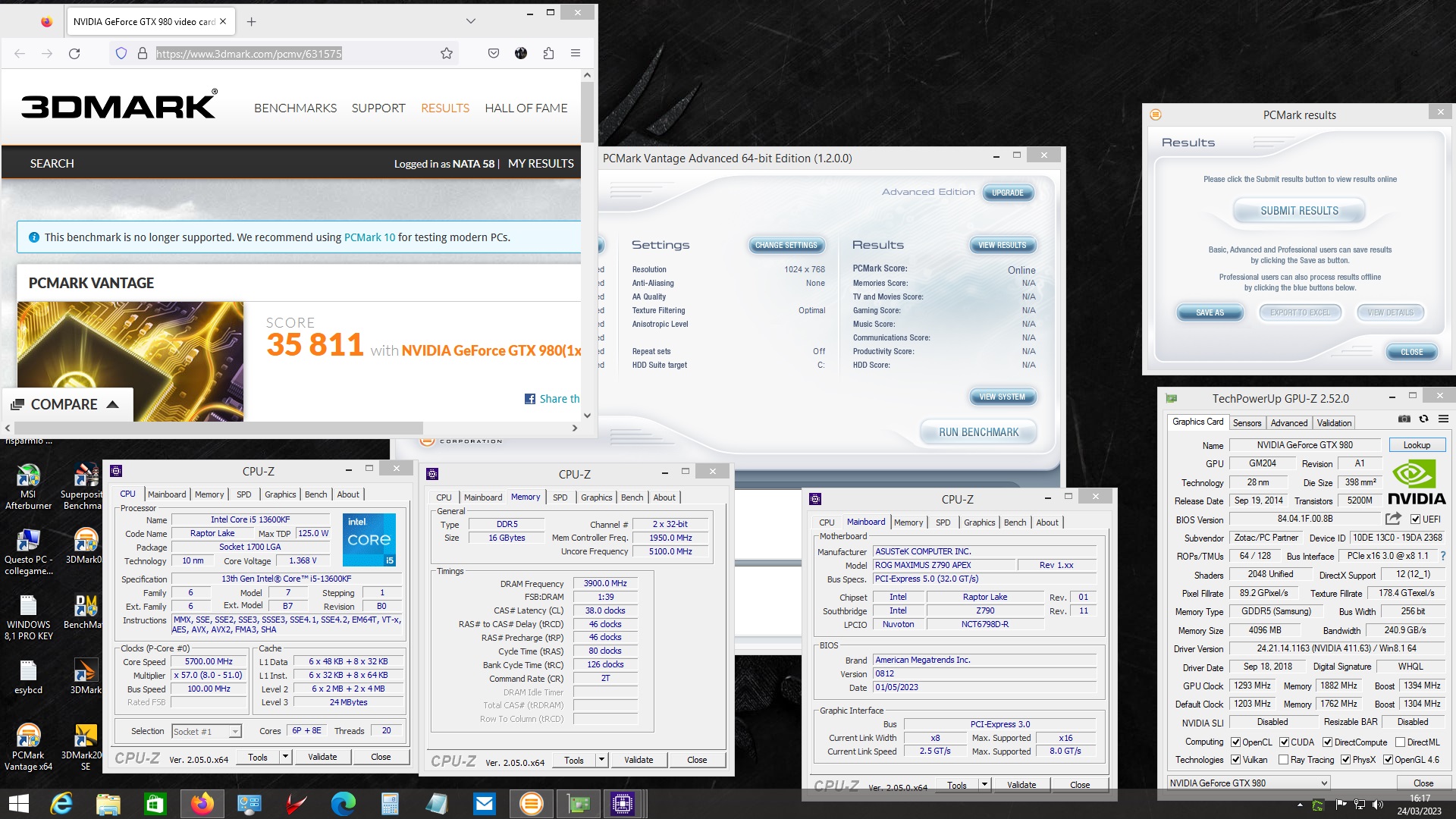Click the CHANGE SETTINGS button
1456x819 pixels.
tap(786, 245)
